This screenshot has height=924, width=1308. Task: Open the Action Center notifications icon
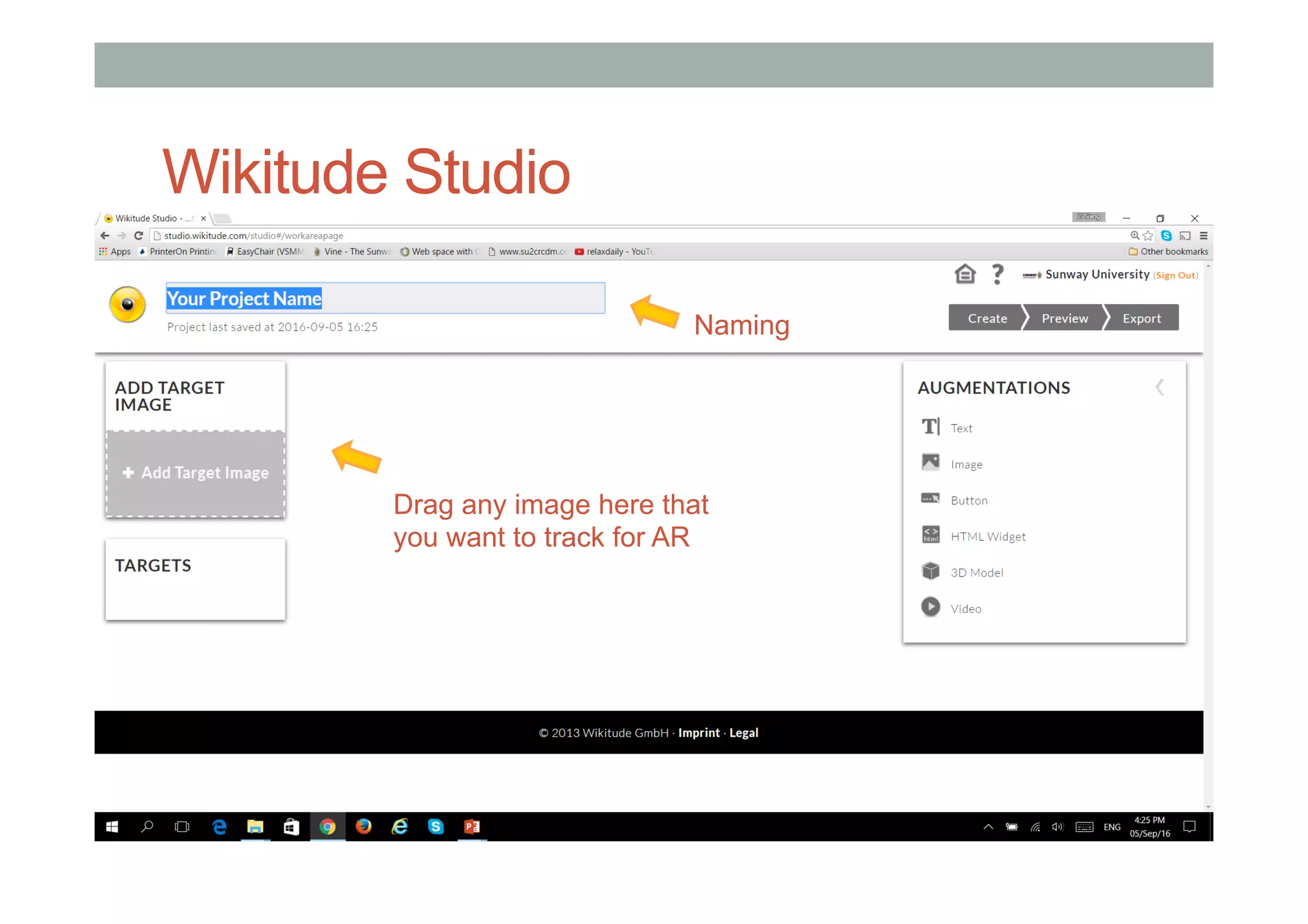coord(1189,827)
